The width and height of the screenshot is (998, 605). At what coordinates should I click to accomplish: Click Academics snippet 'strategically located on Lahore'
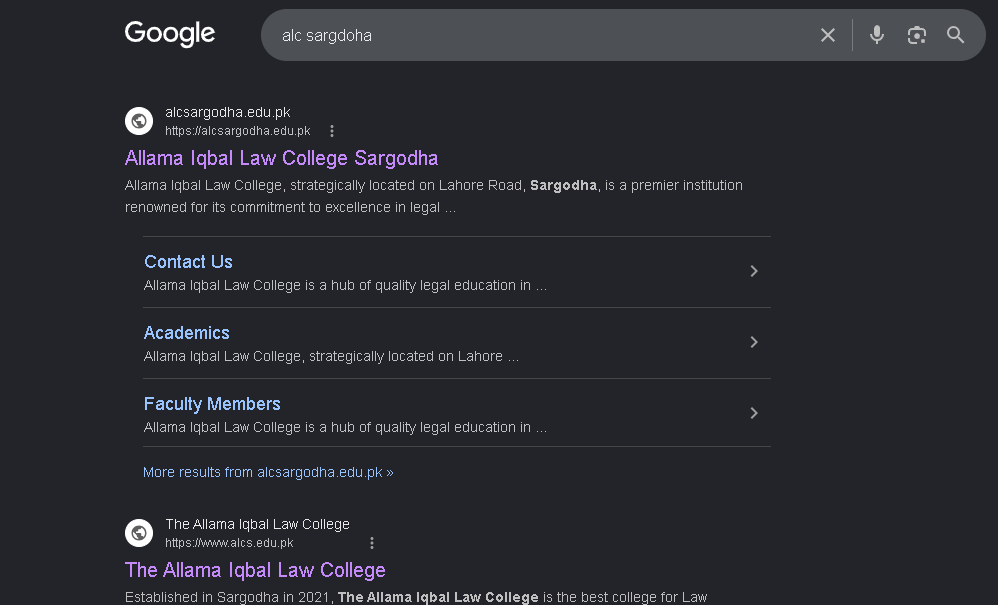tap(406, 356)
